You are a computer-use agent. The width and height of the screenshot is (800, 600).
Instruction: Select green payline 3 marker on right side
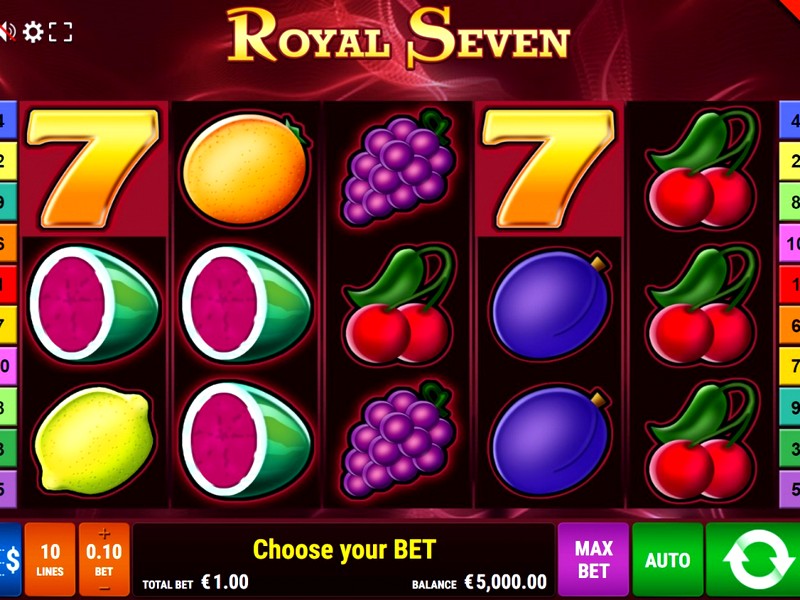[x=790, y=448]
